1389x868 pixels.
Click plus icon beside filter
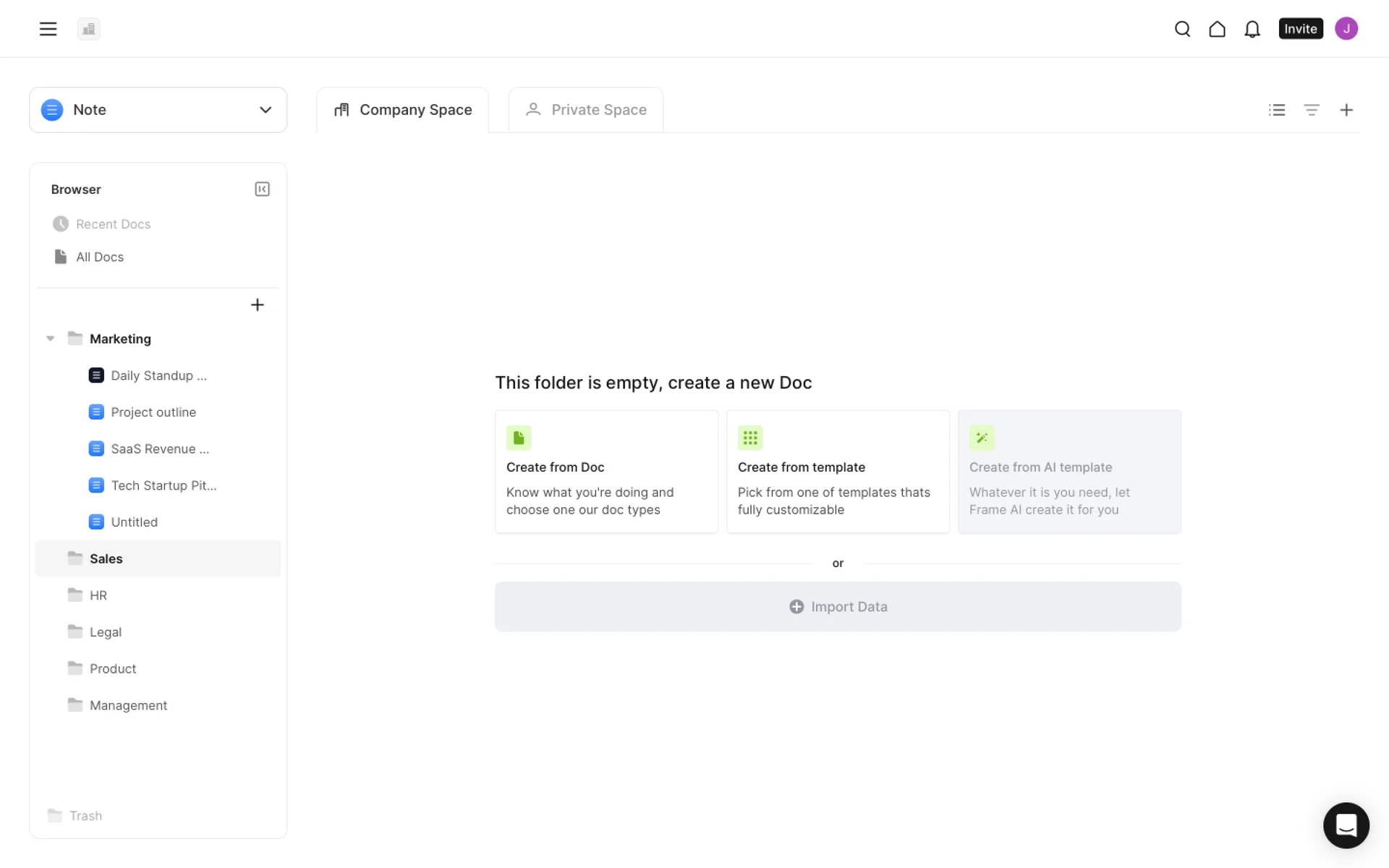(1346, 110)
